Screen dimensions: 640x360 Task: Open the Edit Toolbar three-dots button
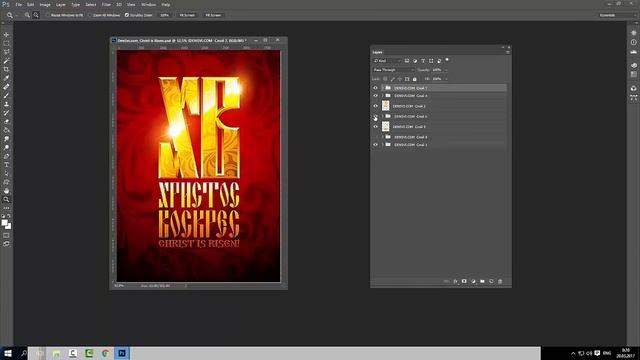[x=6, y=208]
